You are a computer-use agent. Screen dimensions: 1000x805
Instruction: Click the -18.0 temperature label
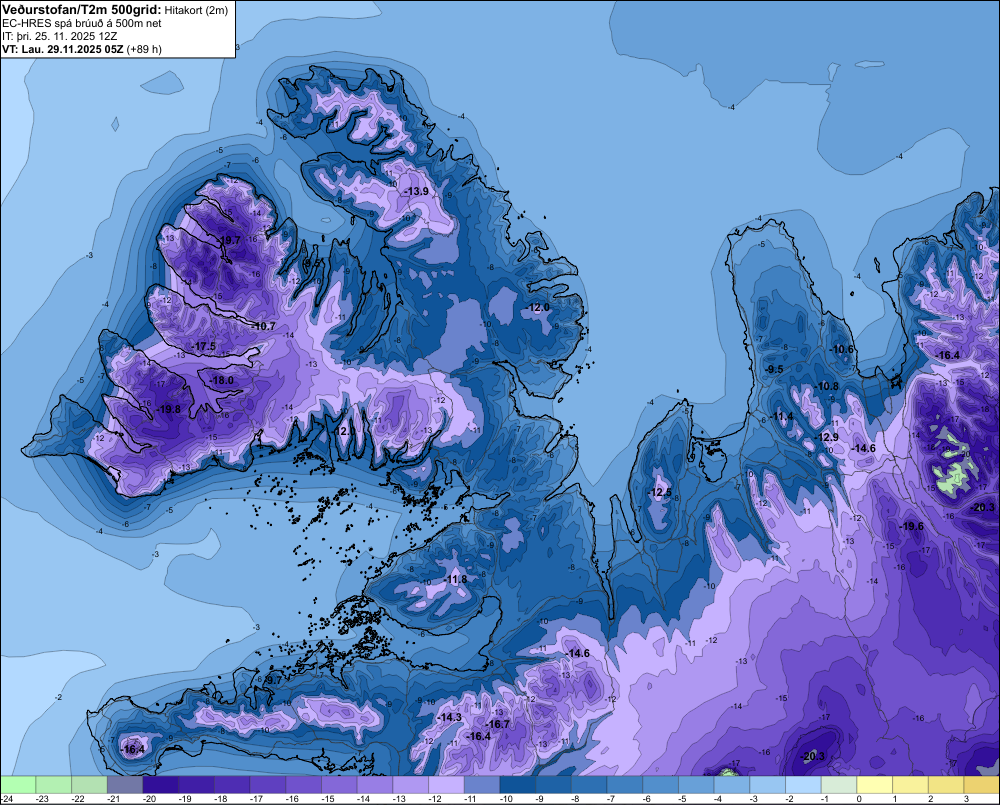coord(222,380)
